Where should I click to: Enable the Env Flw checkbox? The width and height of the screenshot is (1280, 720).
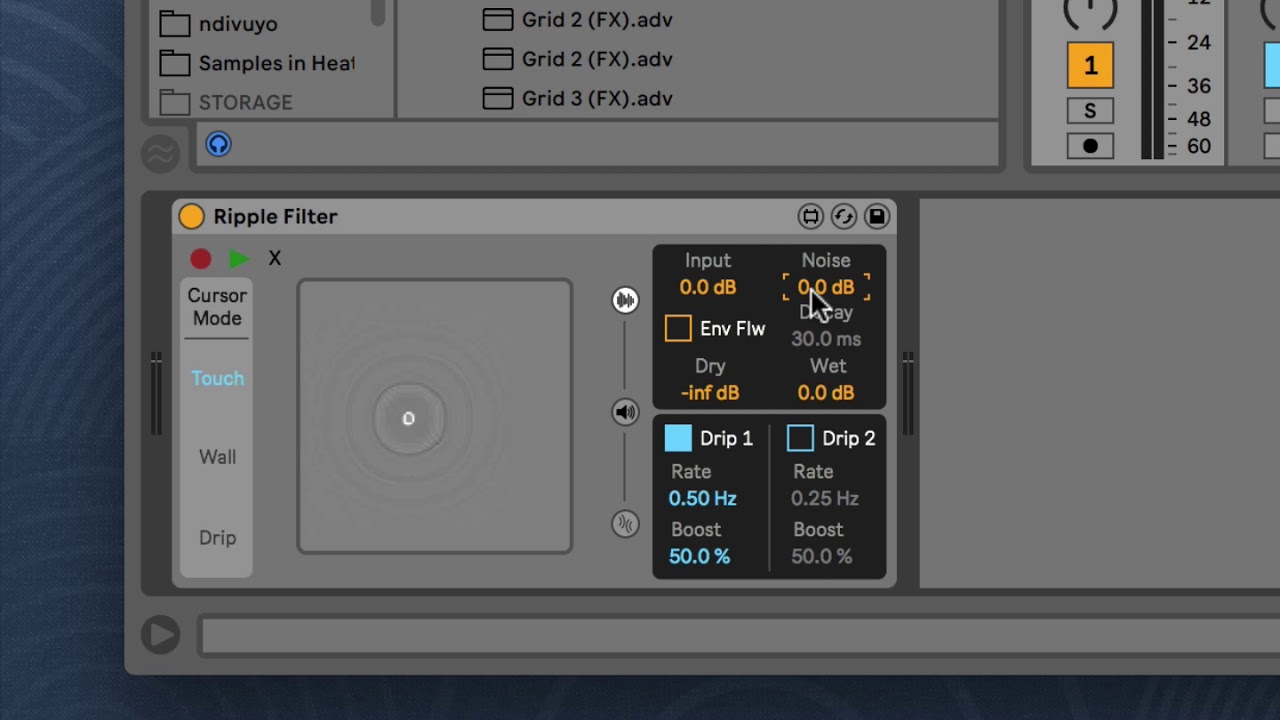(x=678, y=329)
